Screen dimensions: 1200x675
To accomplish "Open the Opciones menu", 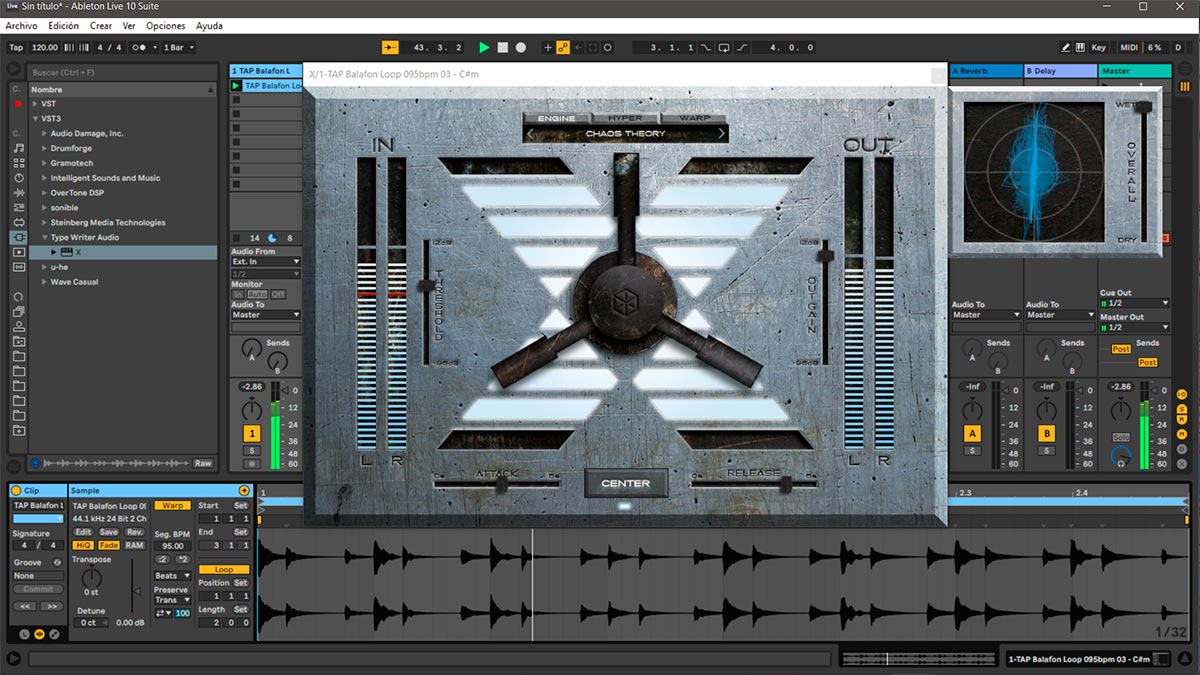I will point(166,26).
